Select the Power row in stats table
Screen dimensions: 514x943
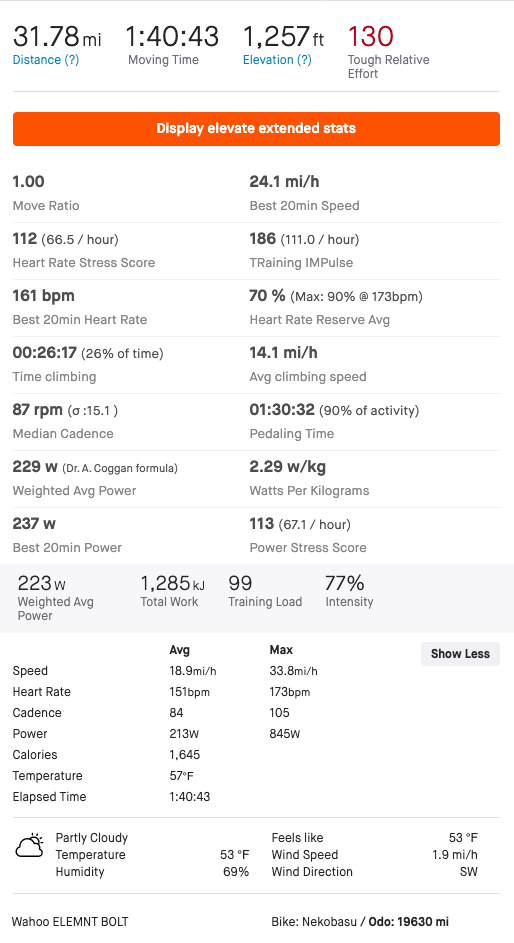point(164,734)
